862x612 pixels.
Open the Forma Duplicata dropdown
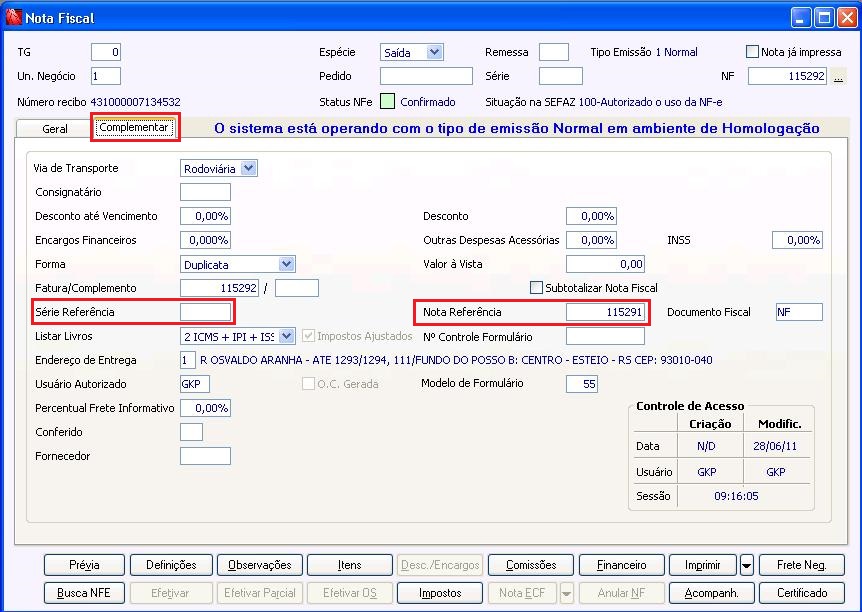coord(286,264)
